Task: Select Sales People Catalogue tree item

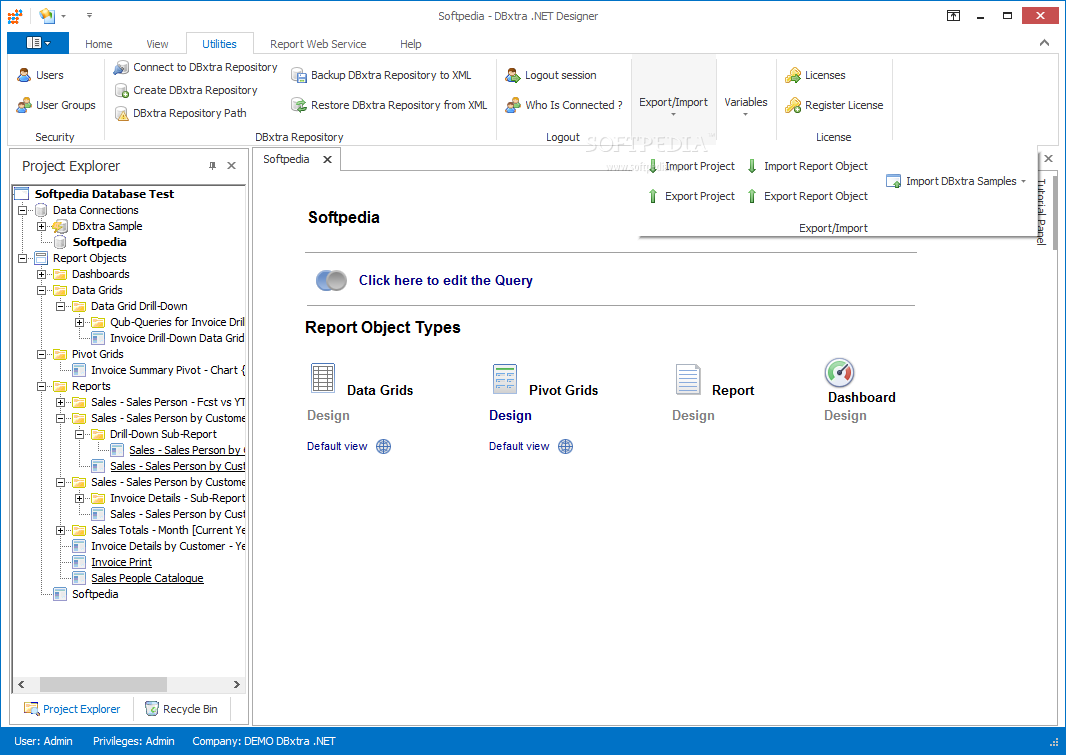Action: coord(147,578)
